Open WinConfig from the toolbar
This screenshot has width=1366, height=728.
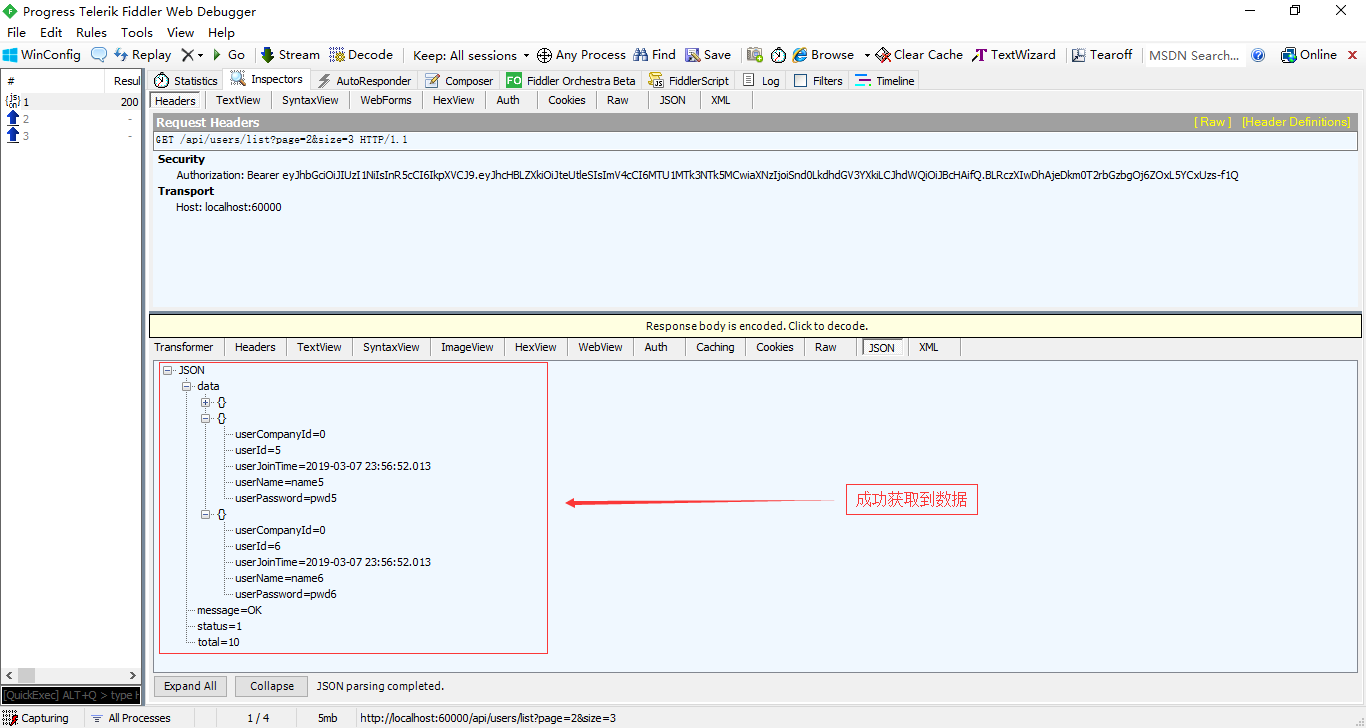(x=42, y=55)
